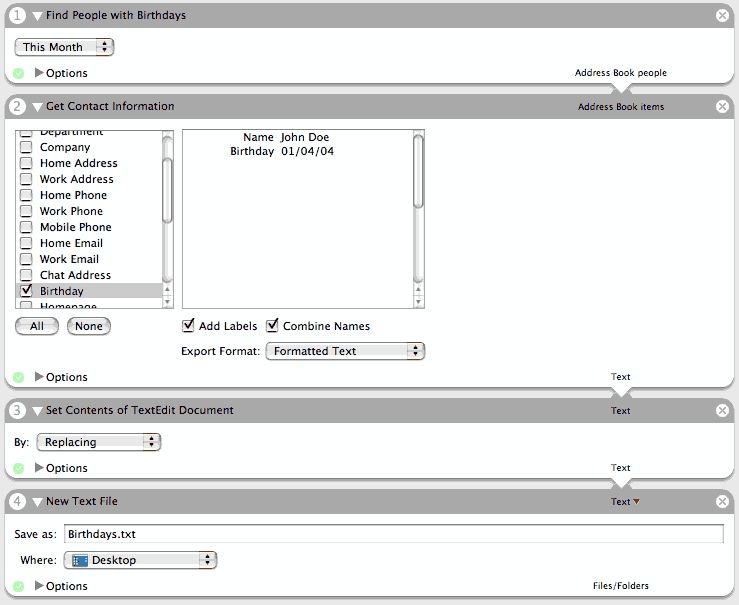The width and height of the screenshot is (739, 605).
Task: Collapse the New Text File action
Action: coord(38,502)
